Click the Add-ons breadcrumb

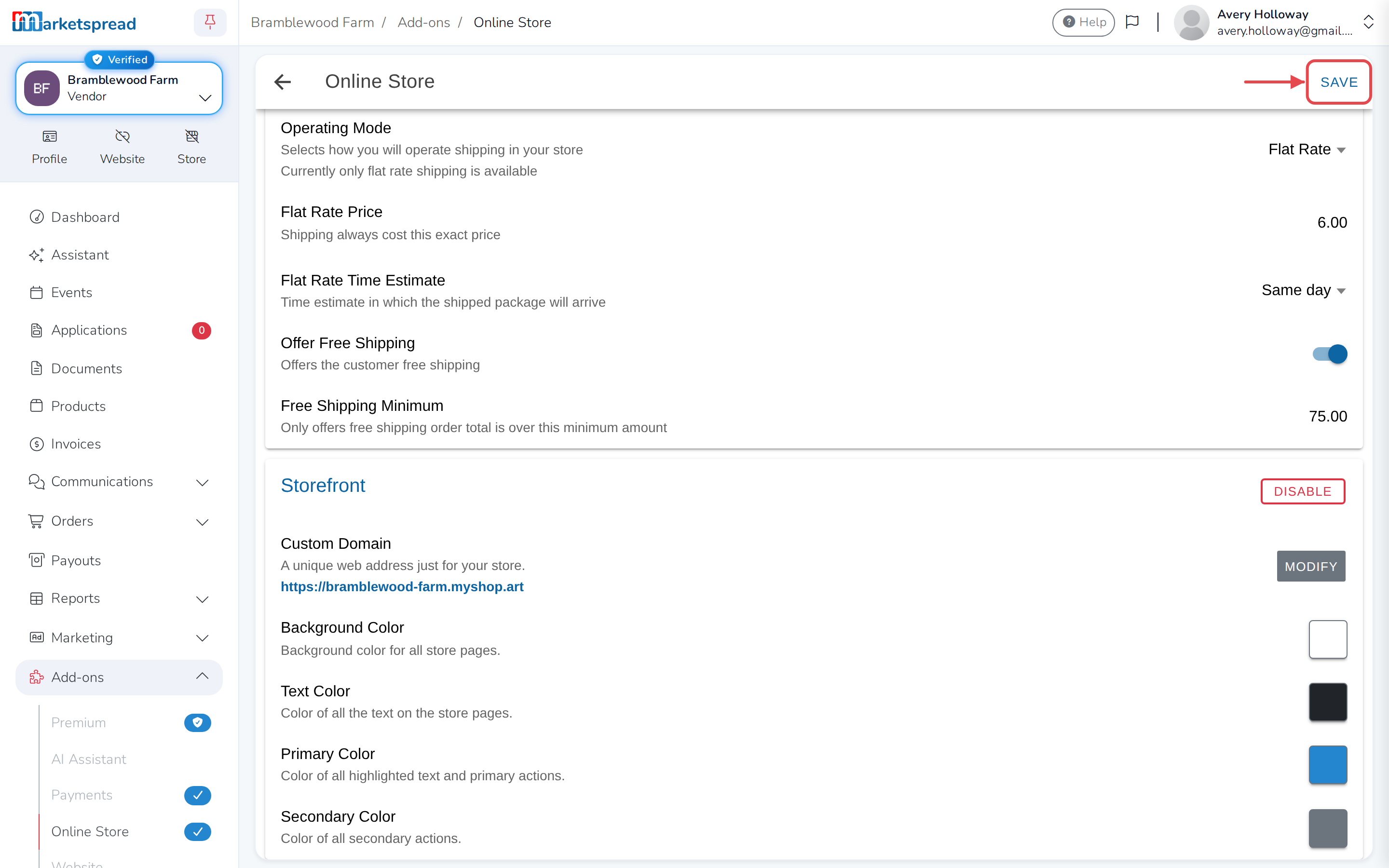pyautogui.click(x=423, y=22)
